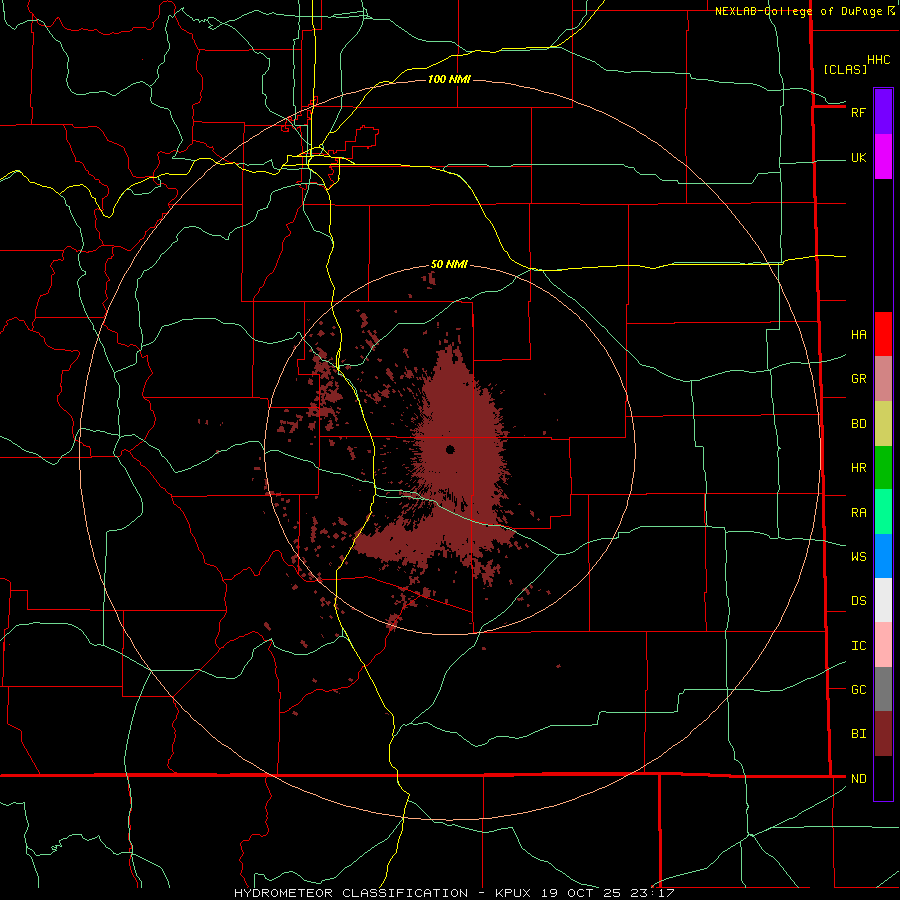Image resolution: width=900 pixels, height=900 pixels.
Task: Click the HHC product code label
Action: coord(878,60)
